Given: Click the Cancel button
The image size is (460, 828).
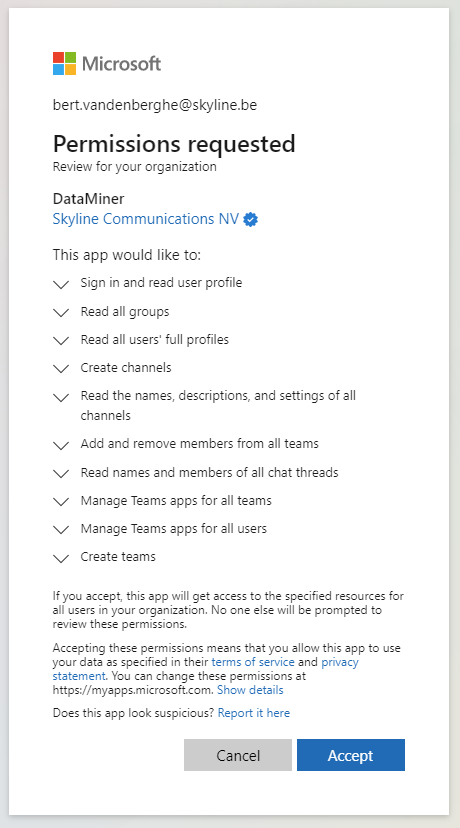Looking at the screenshot, I should [238, 755].
